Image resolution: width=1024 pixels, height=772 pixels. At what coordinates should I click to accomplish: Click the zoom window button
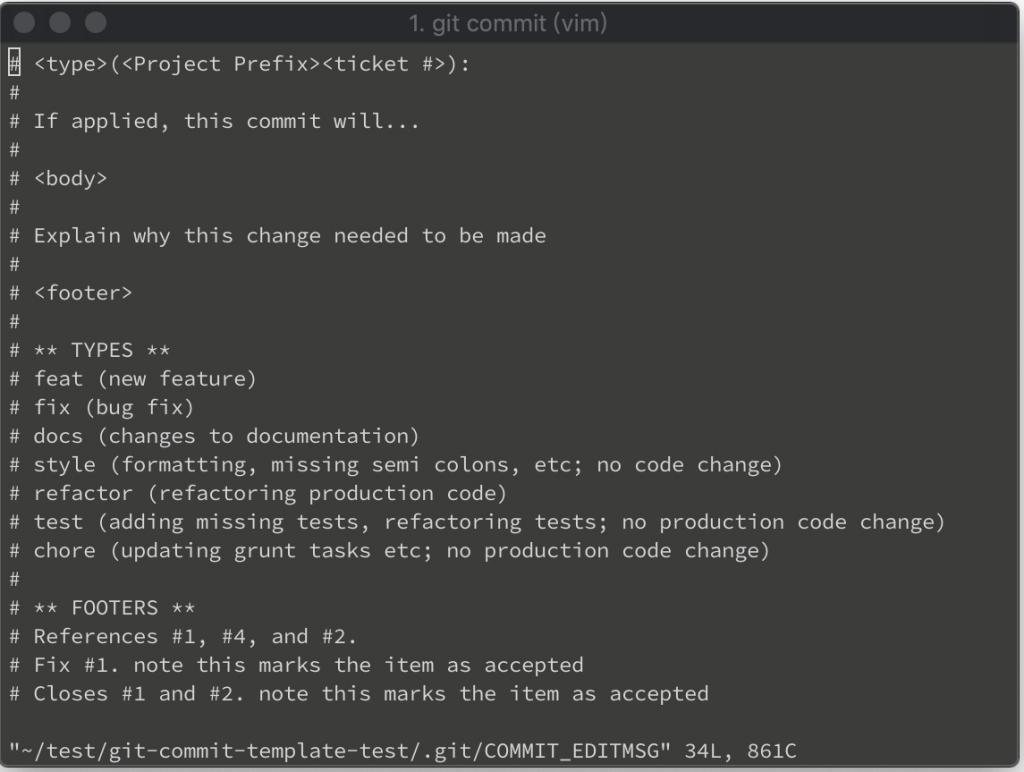coord(95,22)
